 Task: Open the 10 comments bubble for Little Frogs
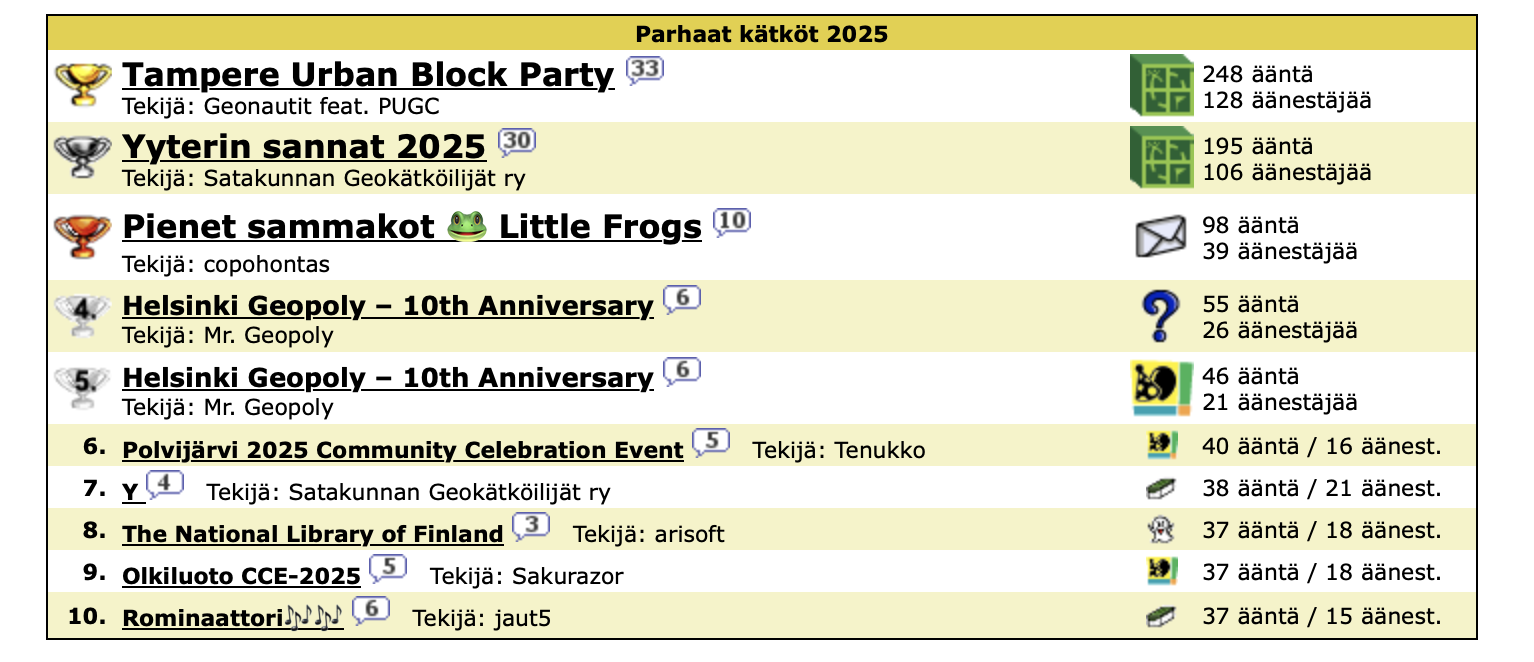[732, 222]
